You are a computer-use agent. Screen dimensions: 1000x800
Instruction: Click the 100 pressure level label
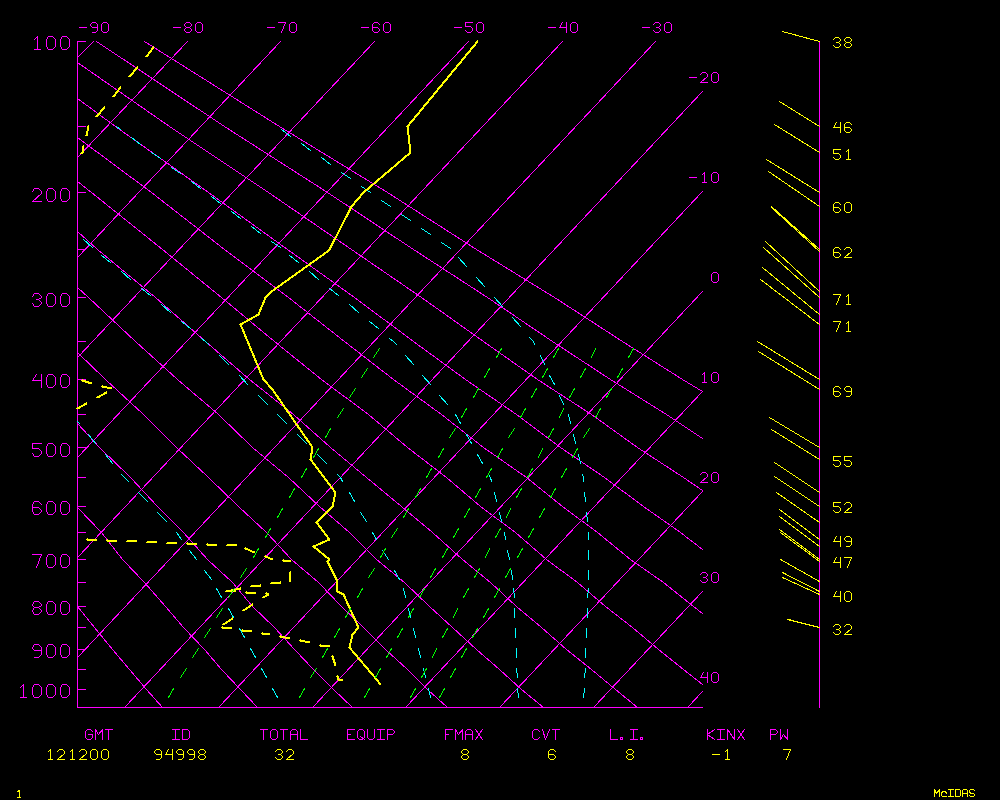[51, 43]
